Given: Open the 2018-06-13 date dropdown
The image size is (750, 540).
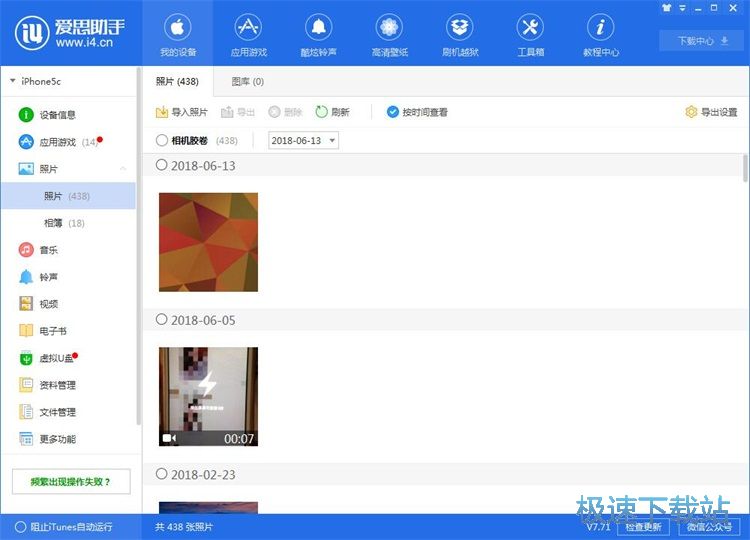Looking at the screenshot, I should coord(303,140).
